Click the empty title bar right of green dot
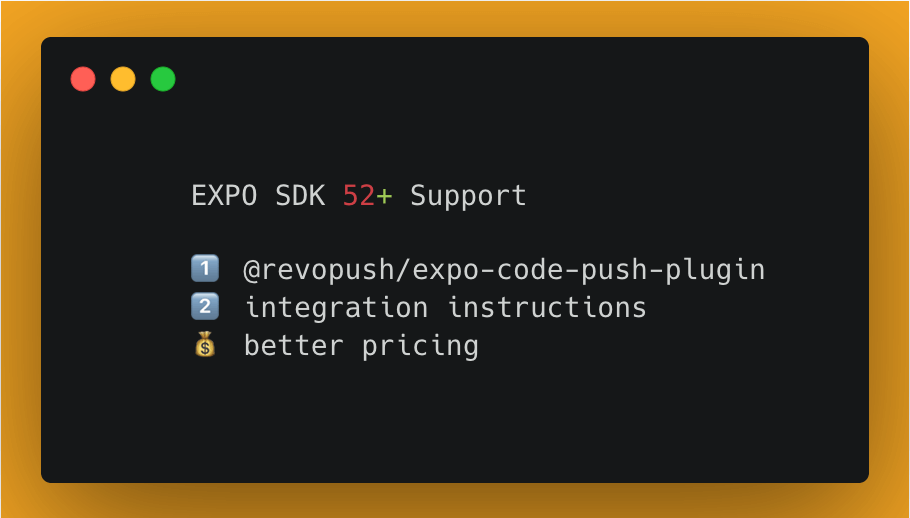The width and height of the screenshot is (910, 518). (500, 79)
